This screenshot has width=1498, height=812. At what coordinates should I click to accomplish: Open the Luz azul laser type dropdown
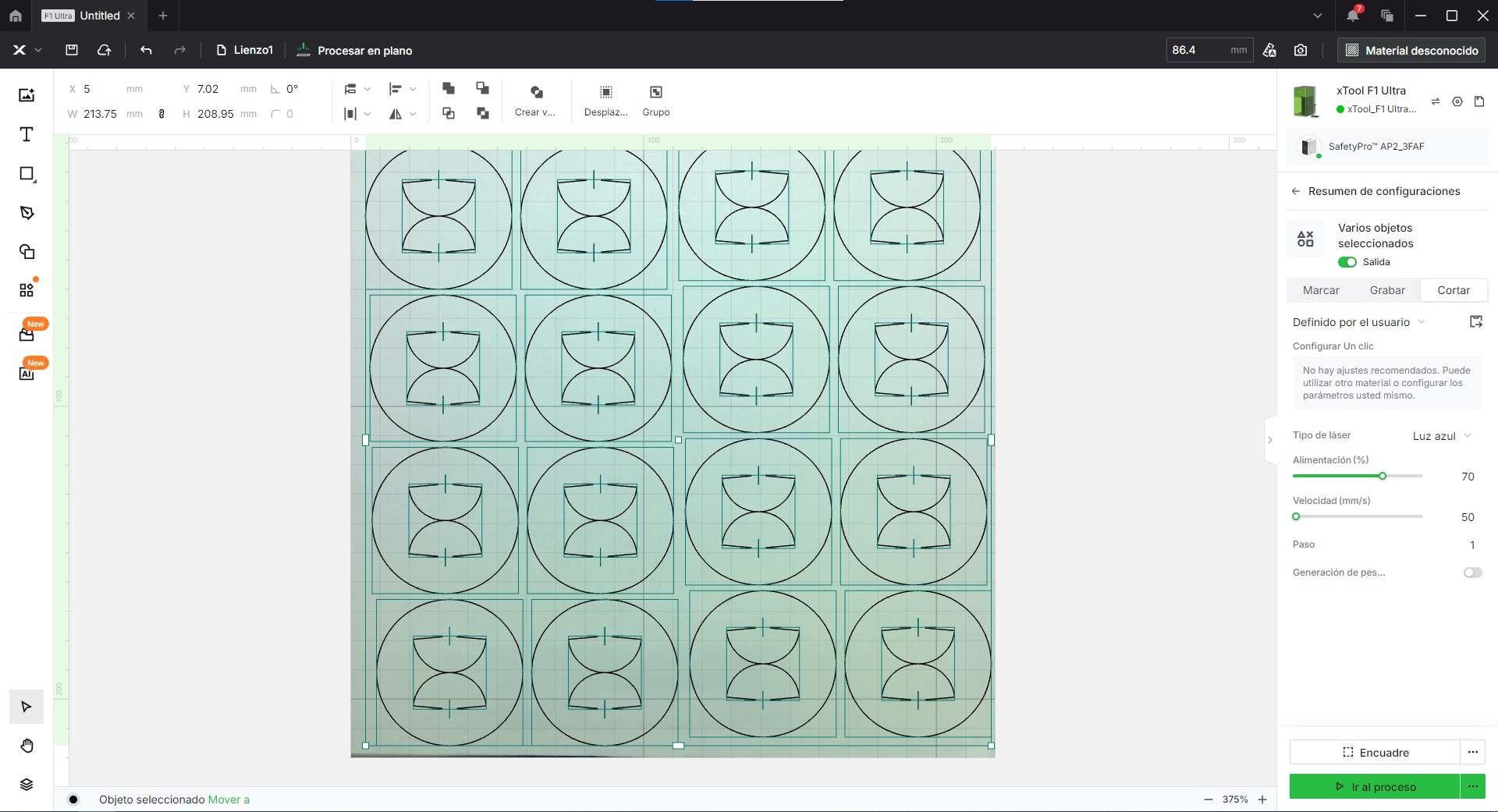[1441, 436]
